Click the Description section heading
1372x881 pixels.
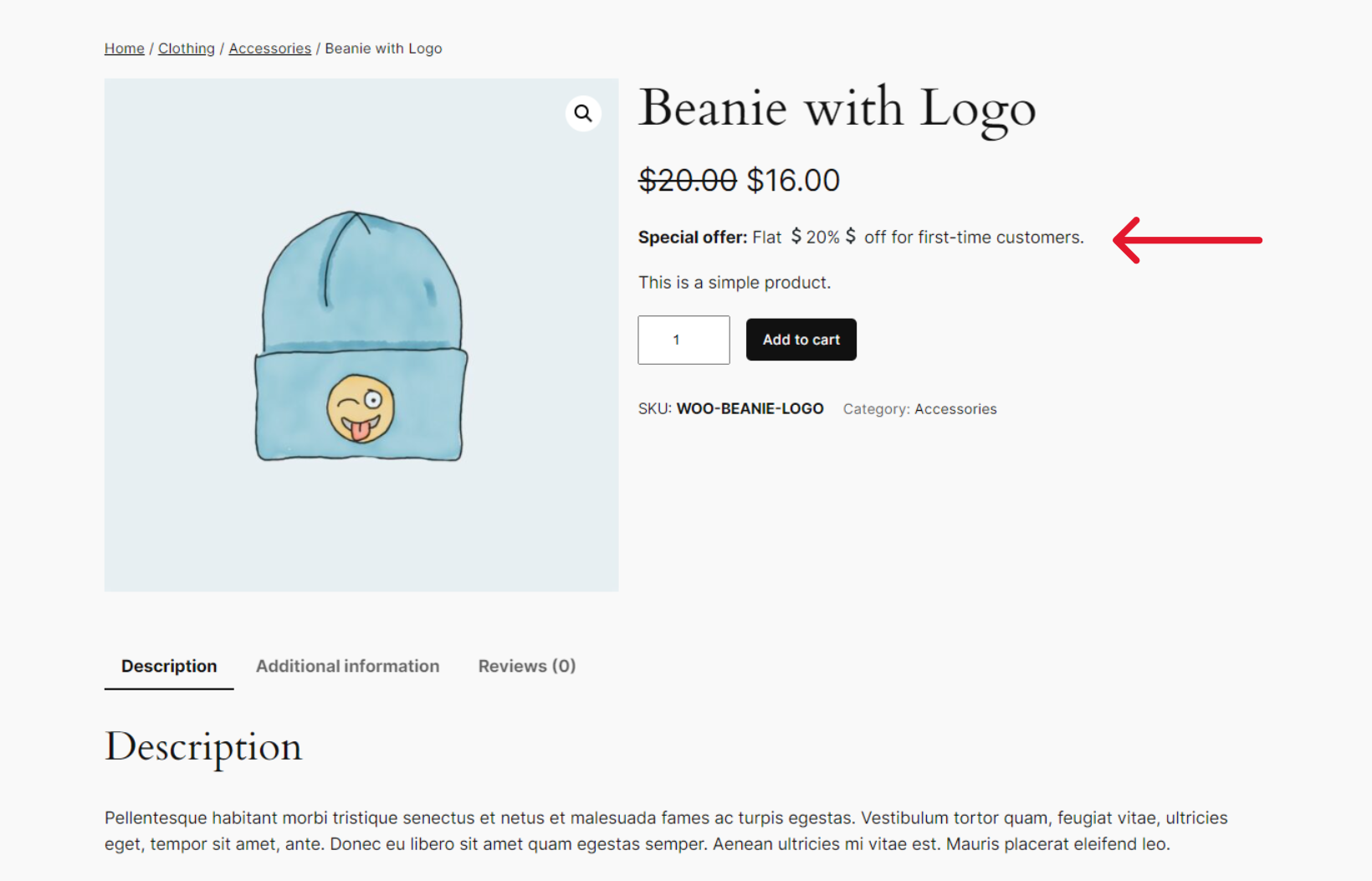tap(203, 746)
